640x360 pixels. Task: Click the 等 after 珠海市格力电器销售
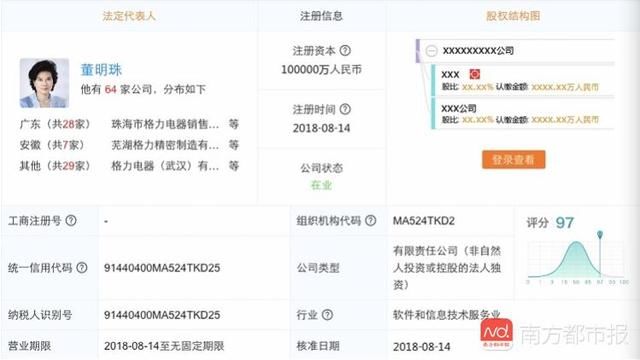click(x=233, y=124)
